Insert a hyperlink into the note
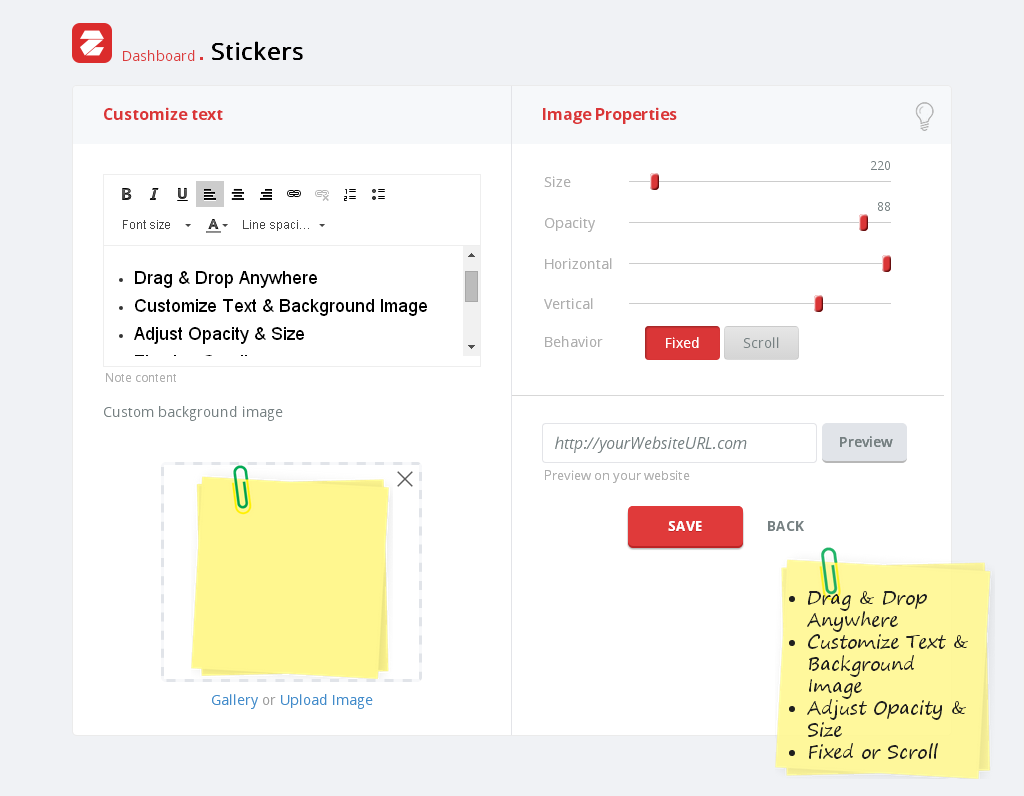The width and height of the screenshot is (1024, 796). pyautogui.click(x=294, y=194)
